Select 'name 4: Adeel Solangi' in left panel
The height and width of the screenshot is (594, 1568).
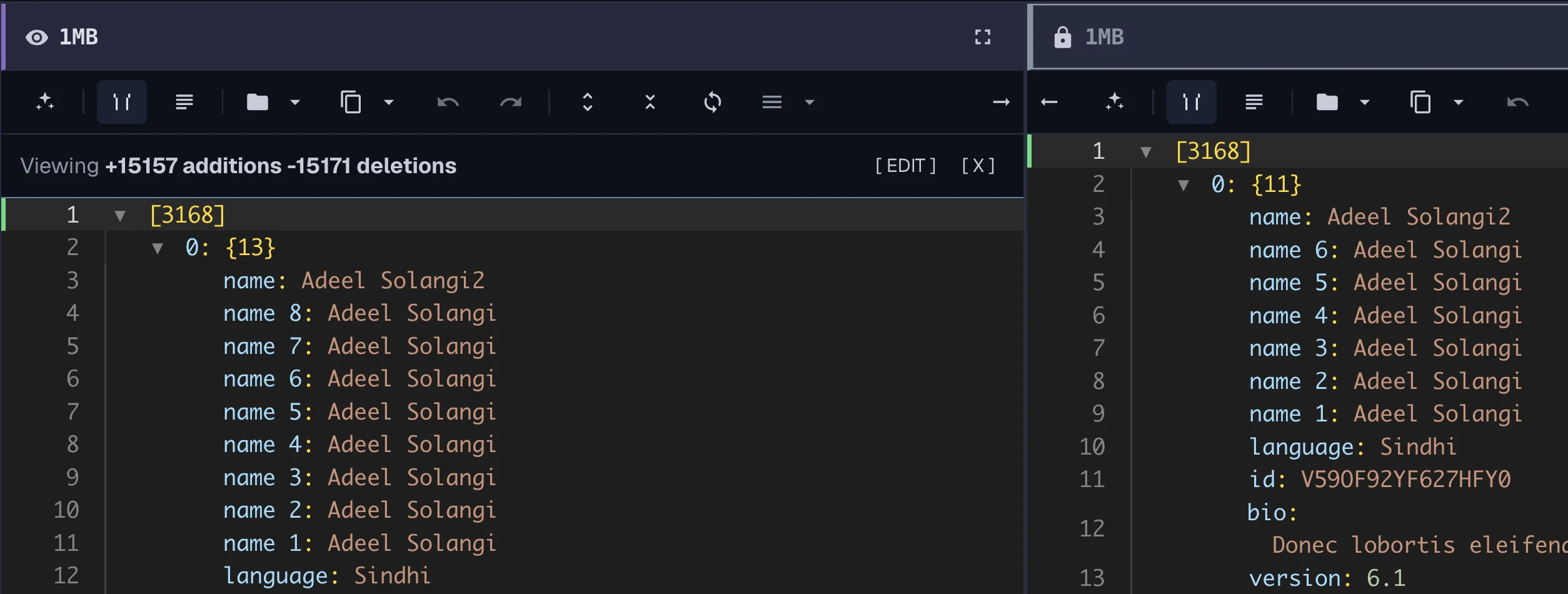[x=359, y=445]
